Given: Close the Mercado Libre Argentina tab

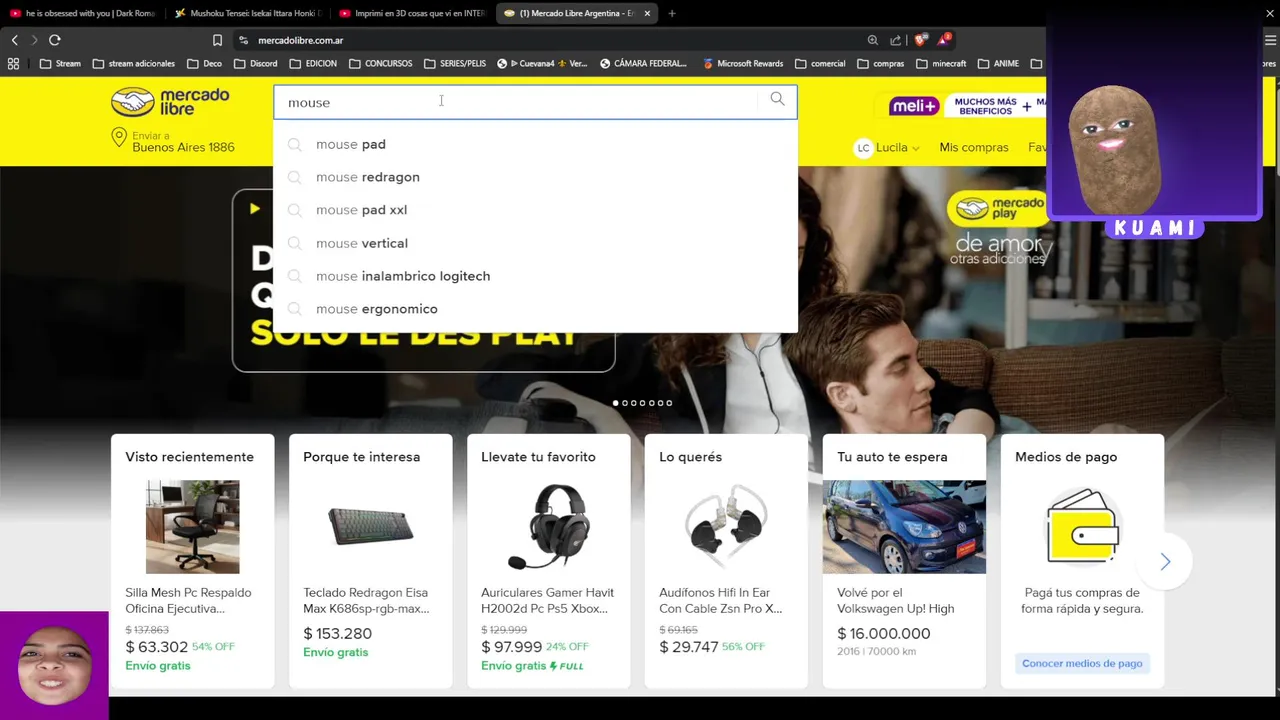Looking at the screenshot, I should point(647,13).
